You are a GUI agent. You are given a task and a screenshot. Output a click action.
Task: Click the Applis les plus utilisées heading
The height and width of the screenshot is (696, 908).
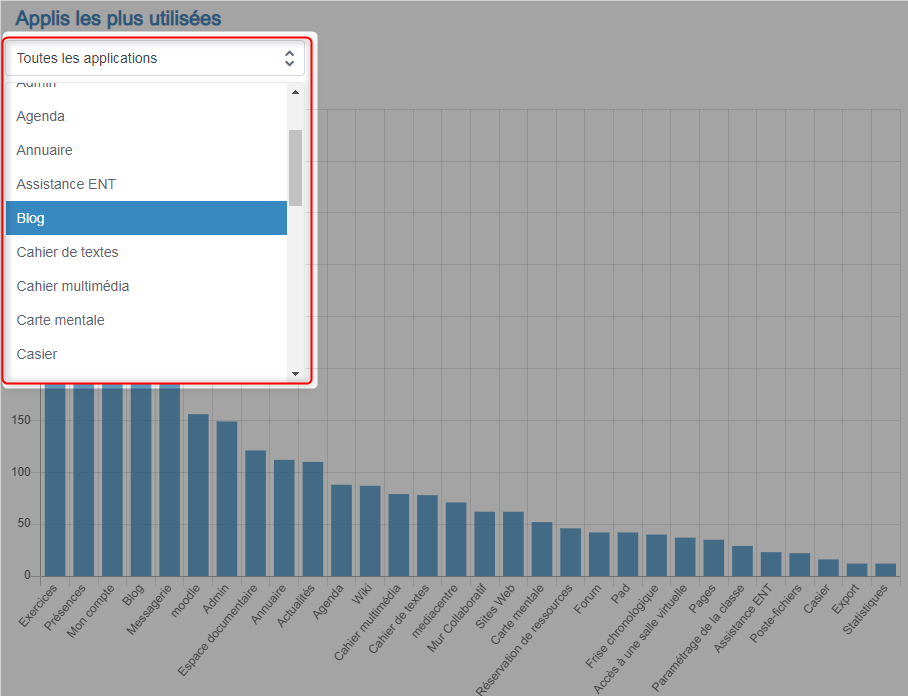118,18
